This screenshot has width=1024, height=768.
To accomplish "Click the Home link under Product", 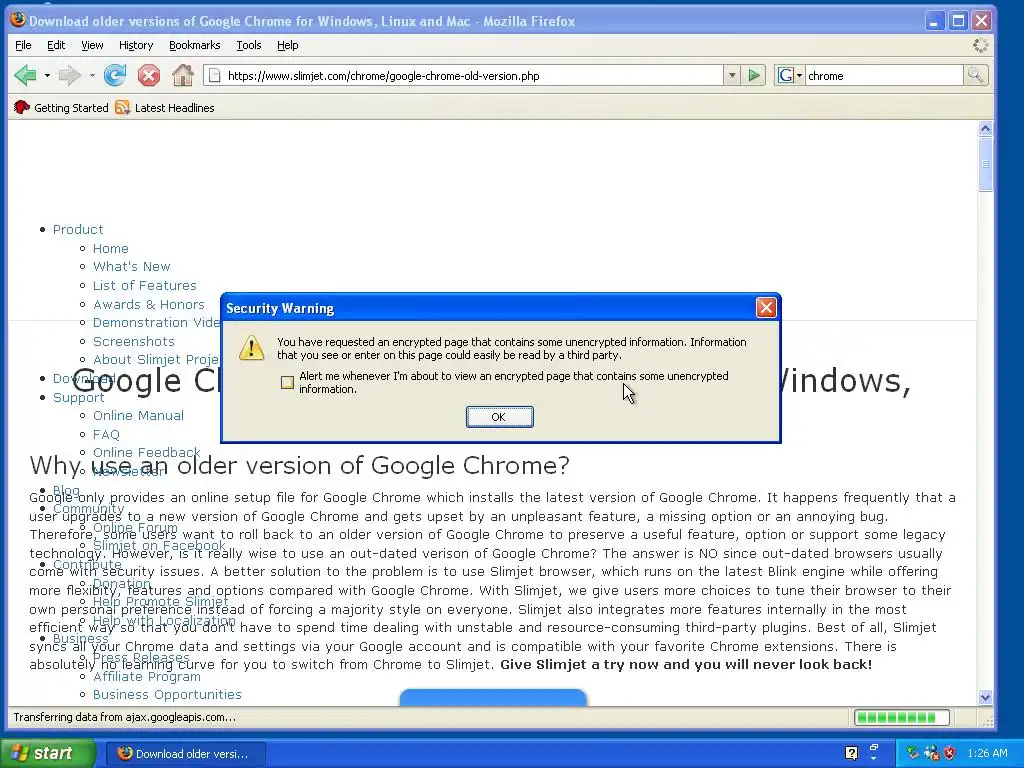I will pos(110,248).
